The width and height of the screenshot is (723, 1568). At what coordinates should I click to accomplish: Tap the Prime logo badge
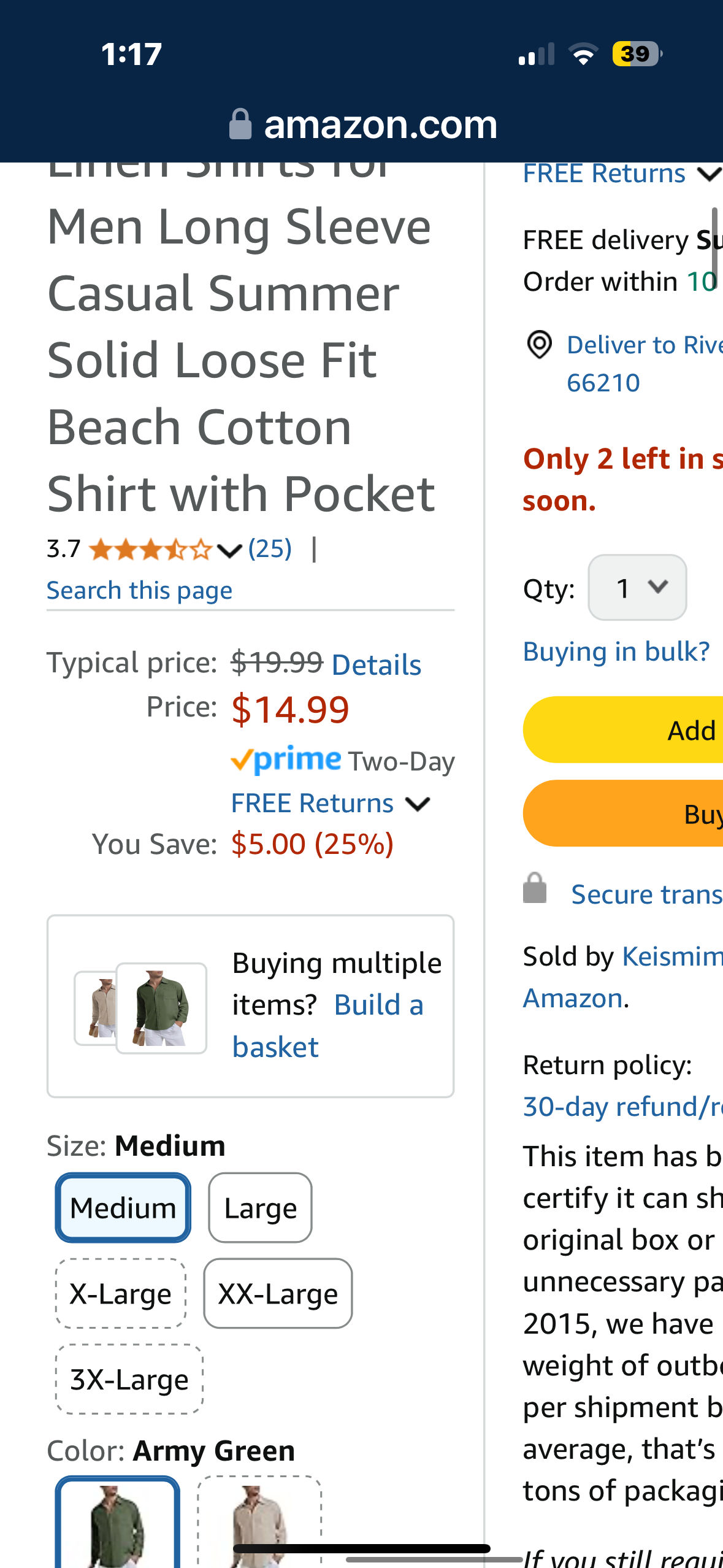pos(286,761)
